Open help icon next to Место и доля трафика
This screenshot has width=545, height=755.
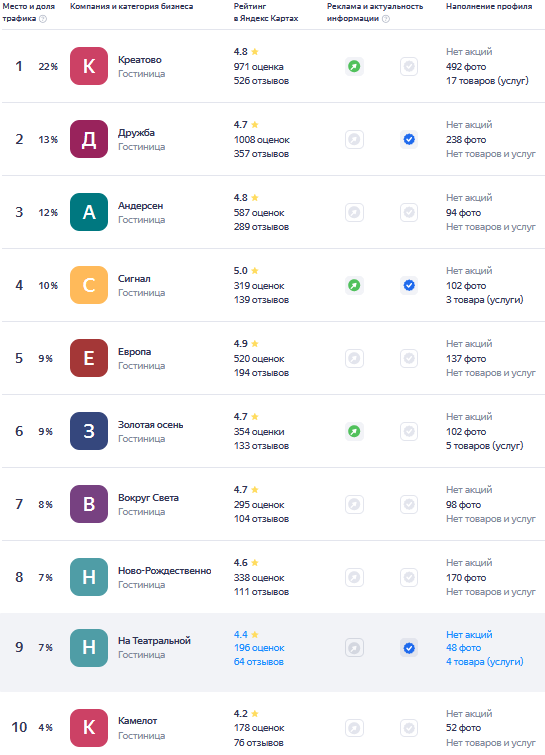pyautogui.click(x=43, y=19)
